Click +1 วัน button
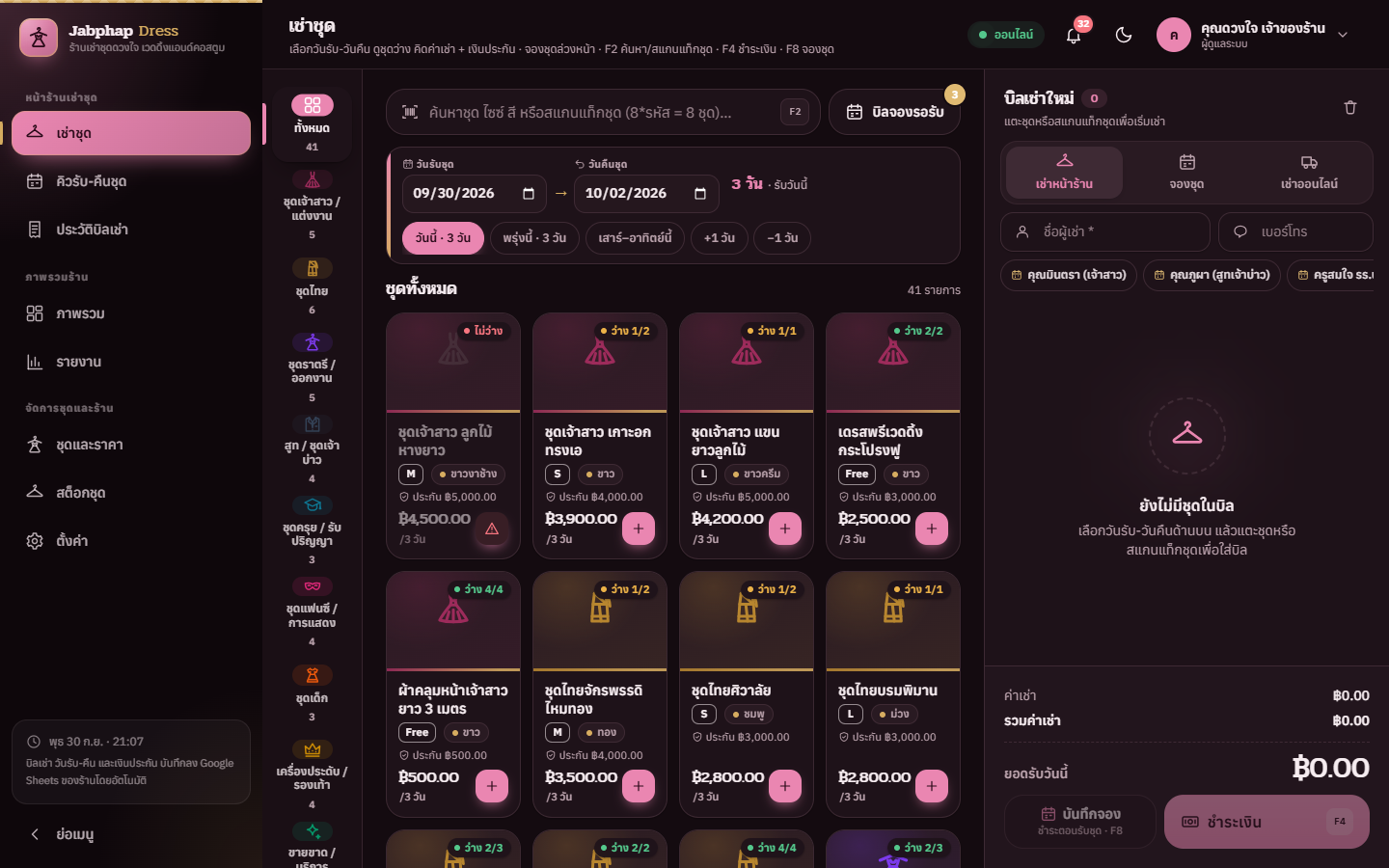 point(720,238)
